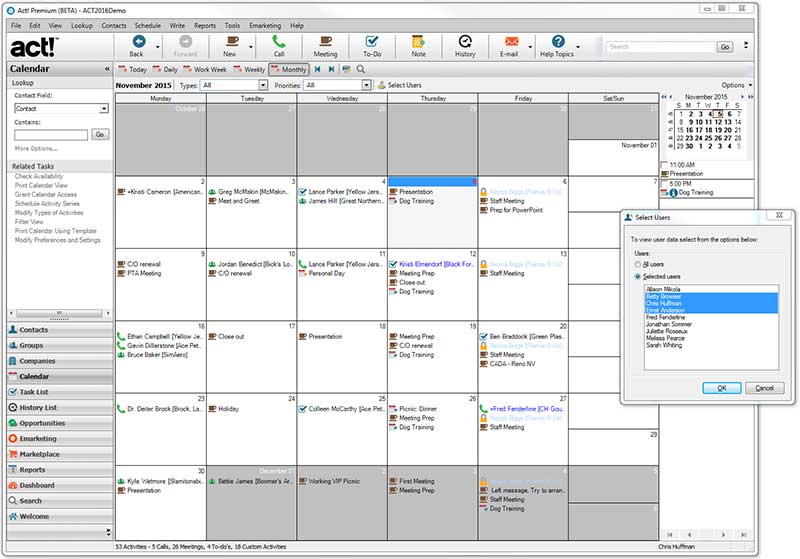This screenshot has height=559, width=800.
Task: Expand navigation pane overflow chevron
Action: [108, 532]
